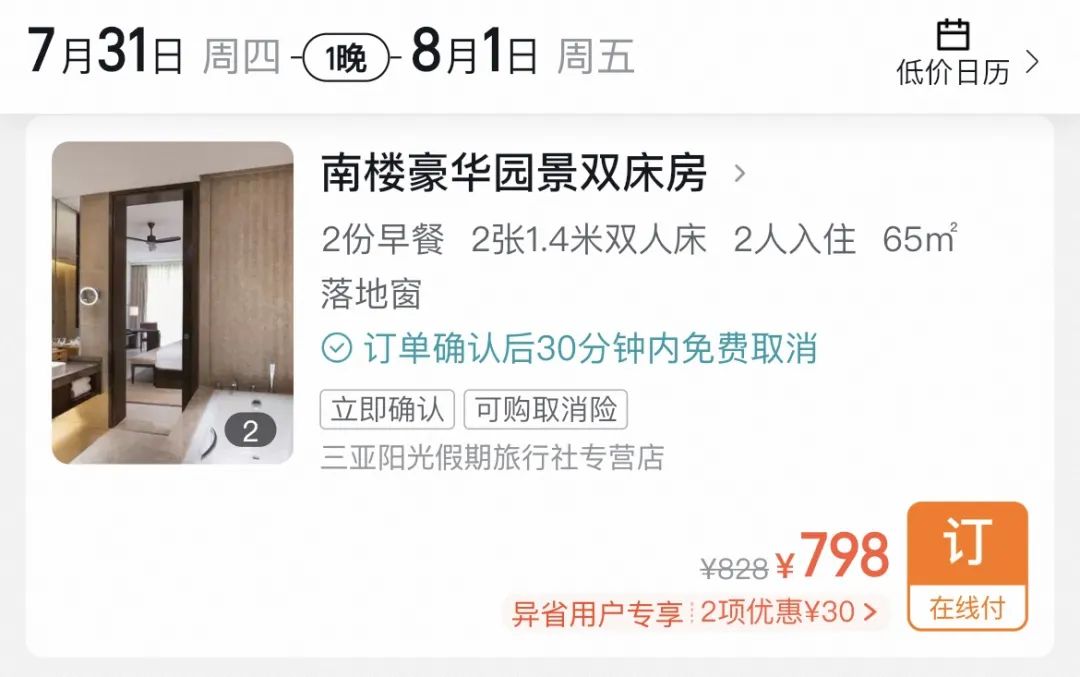Click the 异省用户专享 promotion label
The height and width of the screenshot is (677, 1080).
[x=596, y=613]
